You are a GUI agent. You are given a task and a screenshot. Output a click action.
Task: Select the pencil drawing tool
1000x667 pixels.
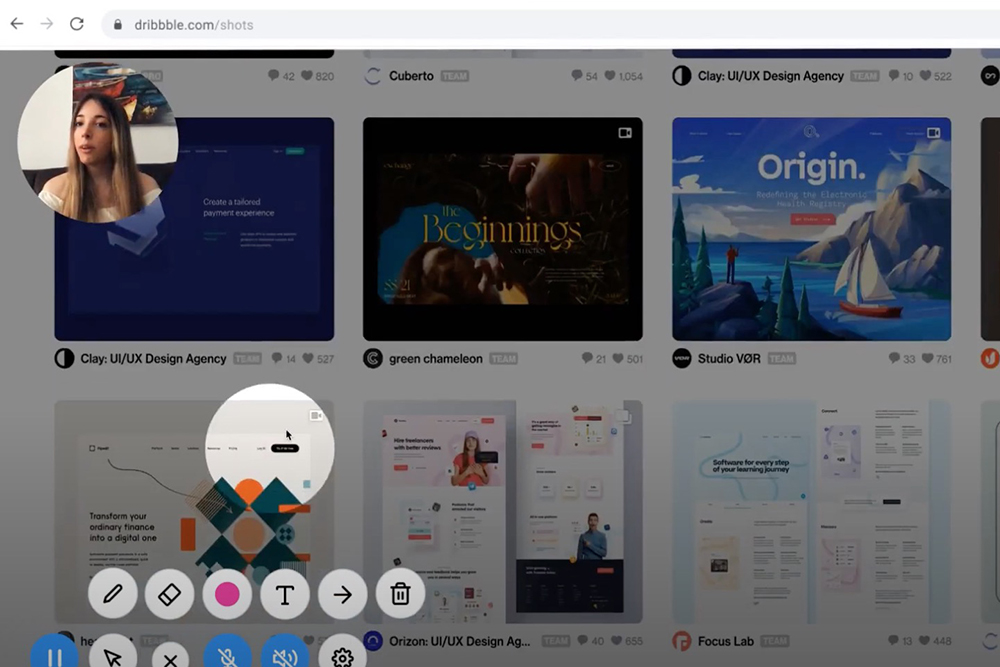[x=113, y=594]
